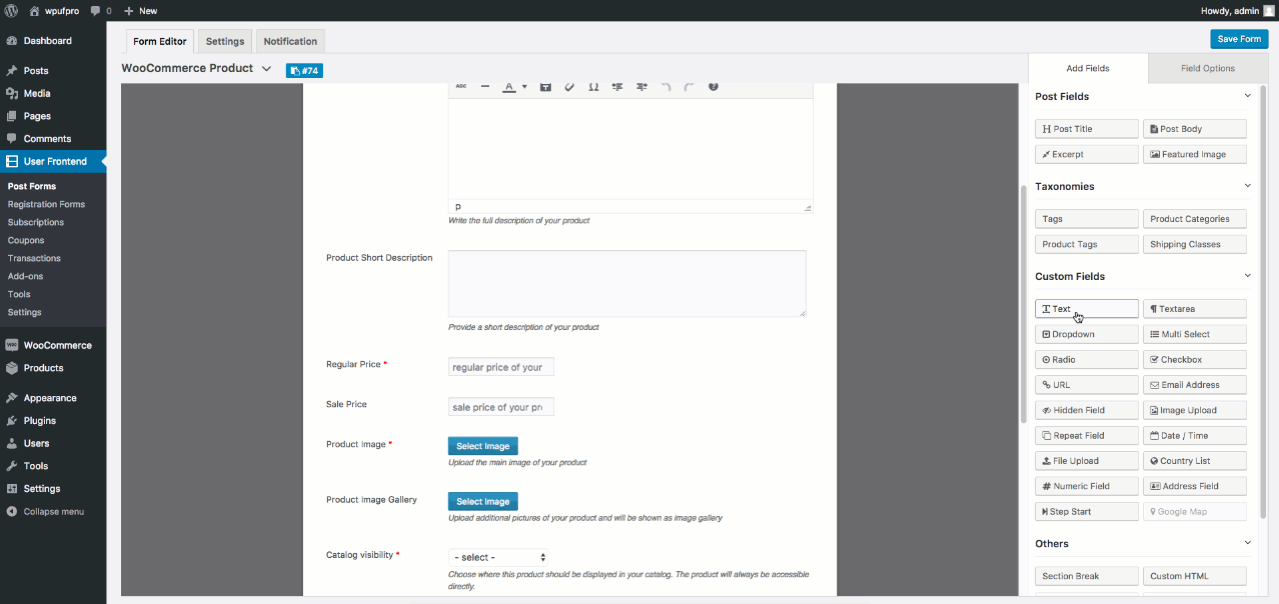The height and width of the screenshot is (604, 1279).
Task: Open Subscriptions submenu link
Action: point(36,222)
